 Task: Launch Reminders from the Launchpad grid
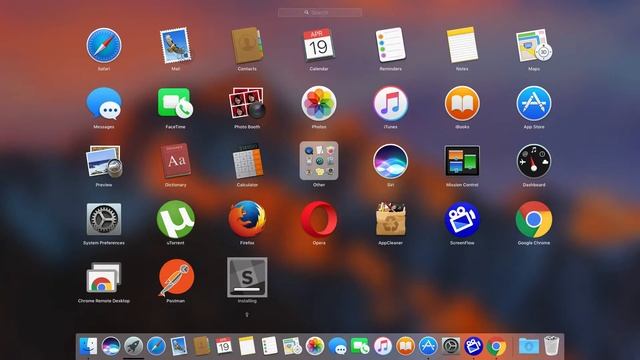391,44
